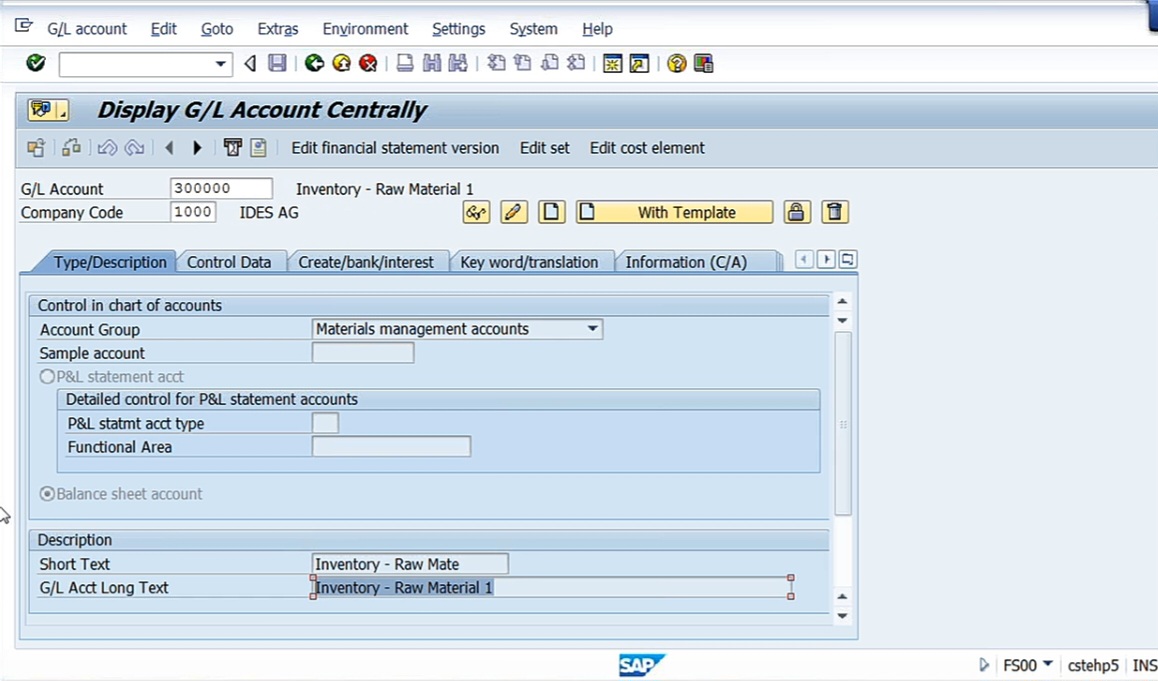Exit with the yellow up-arrow icon
1158x681 pixels.
(341, 64)
